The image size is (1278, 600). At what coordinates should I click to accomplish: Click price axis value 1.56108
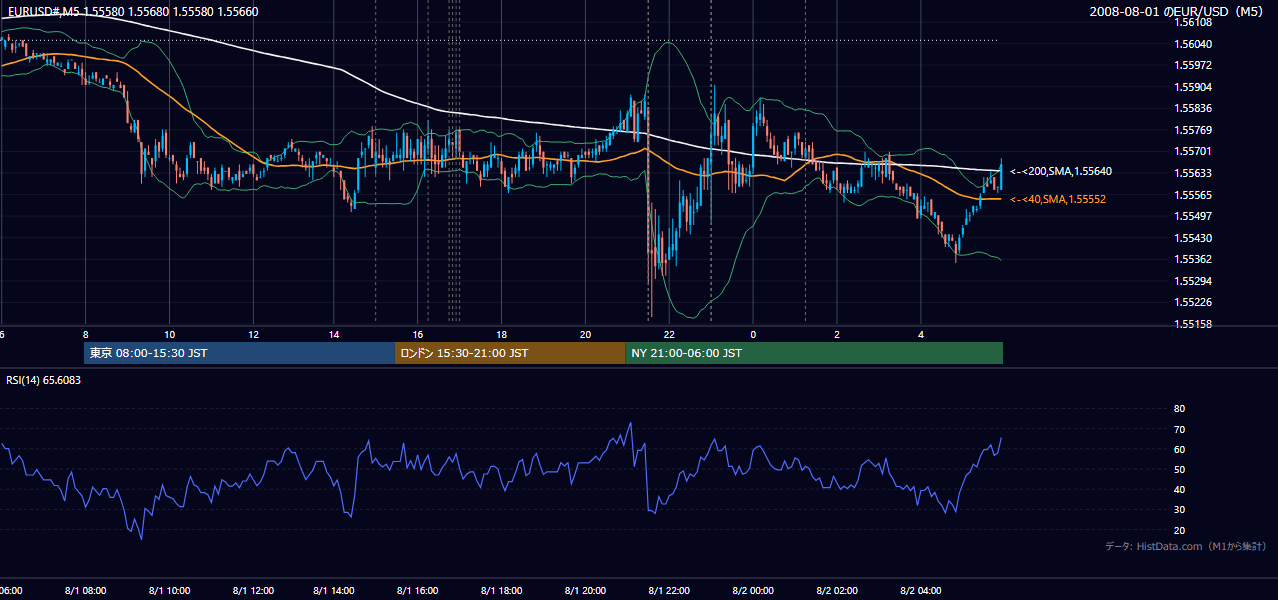(x=1193, y=22)
